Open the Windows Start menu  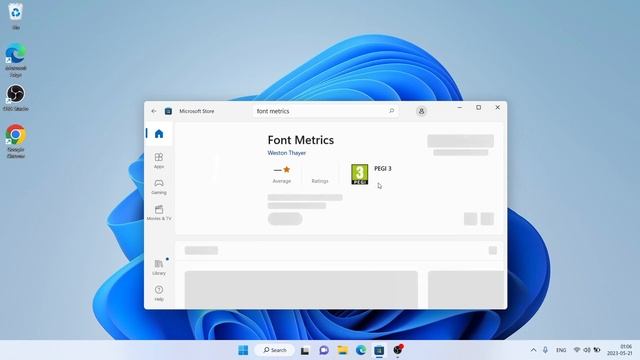tap(243, 350)
